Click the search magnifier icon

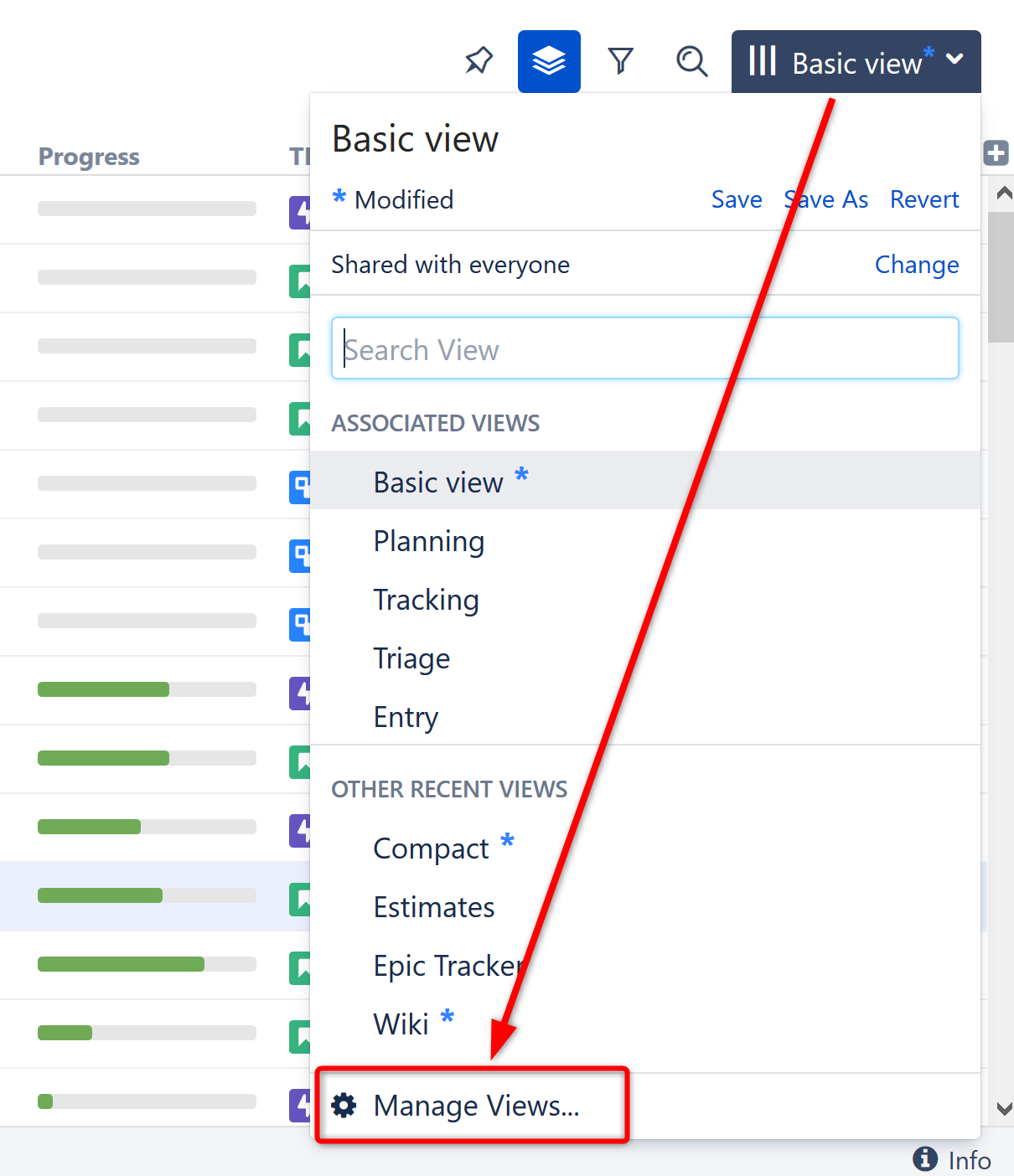[691, 60]
